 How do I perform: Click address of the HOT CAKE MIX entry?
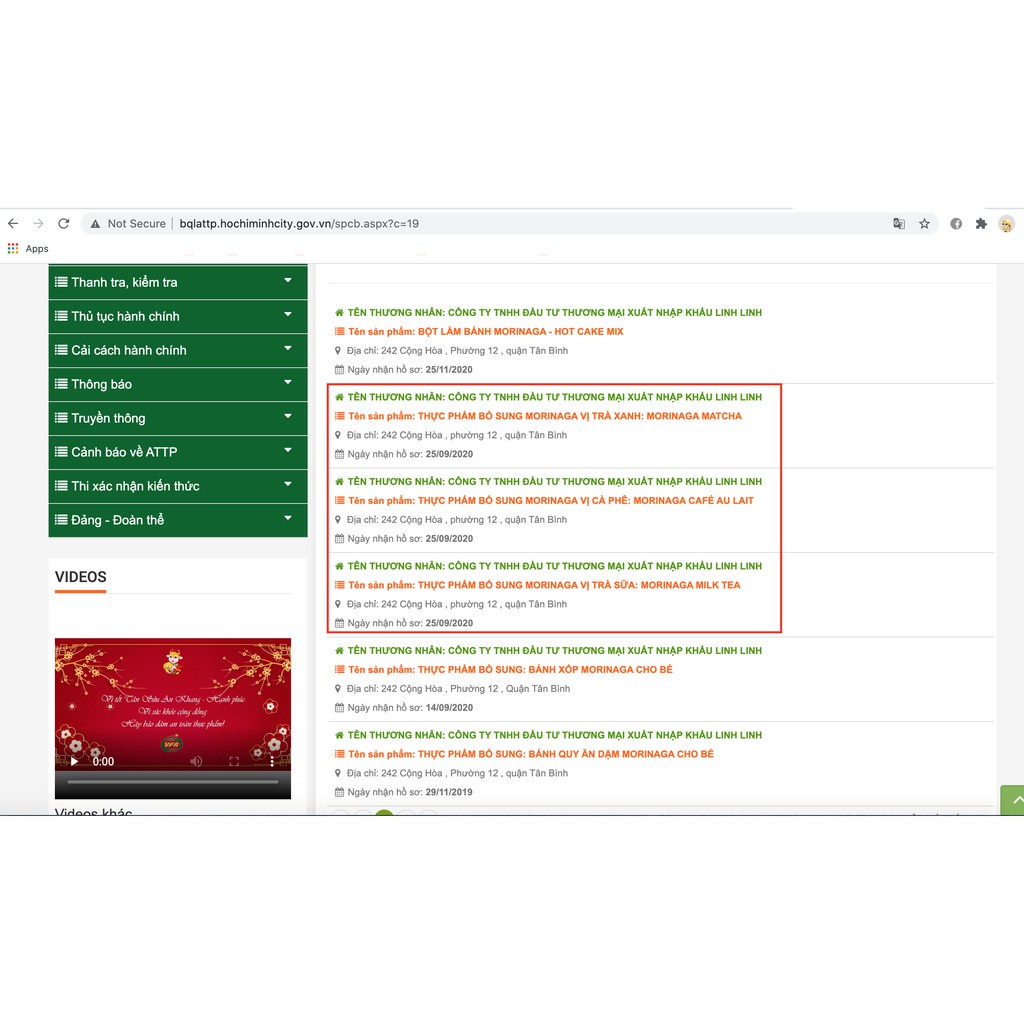click(457, 351)
